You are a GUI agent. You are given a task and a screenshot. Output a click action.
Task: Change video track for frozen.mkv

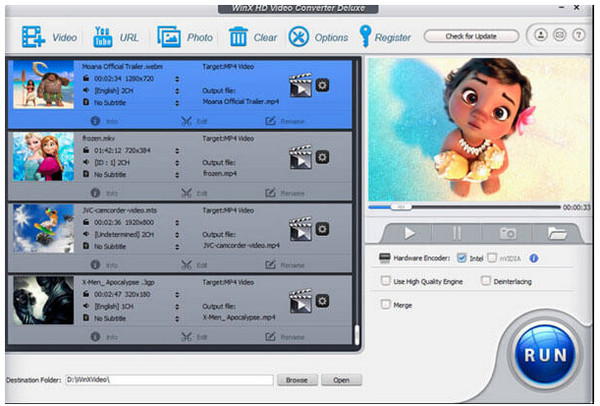click(x=177, y=151)
